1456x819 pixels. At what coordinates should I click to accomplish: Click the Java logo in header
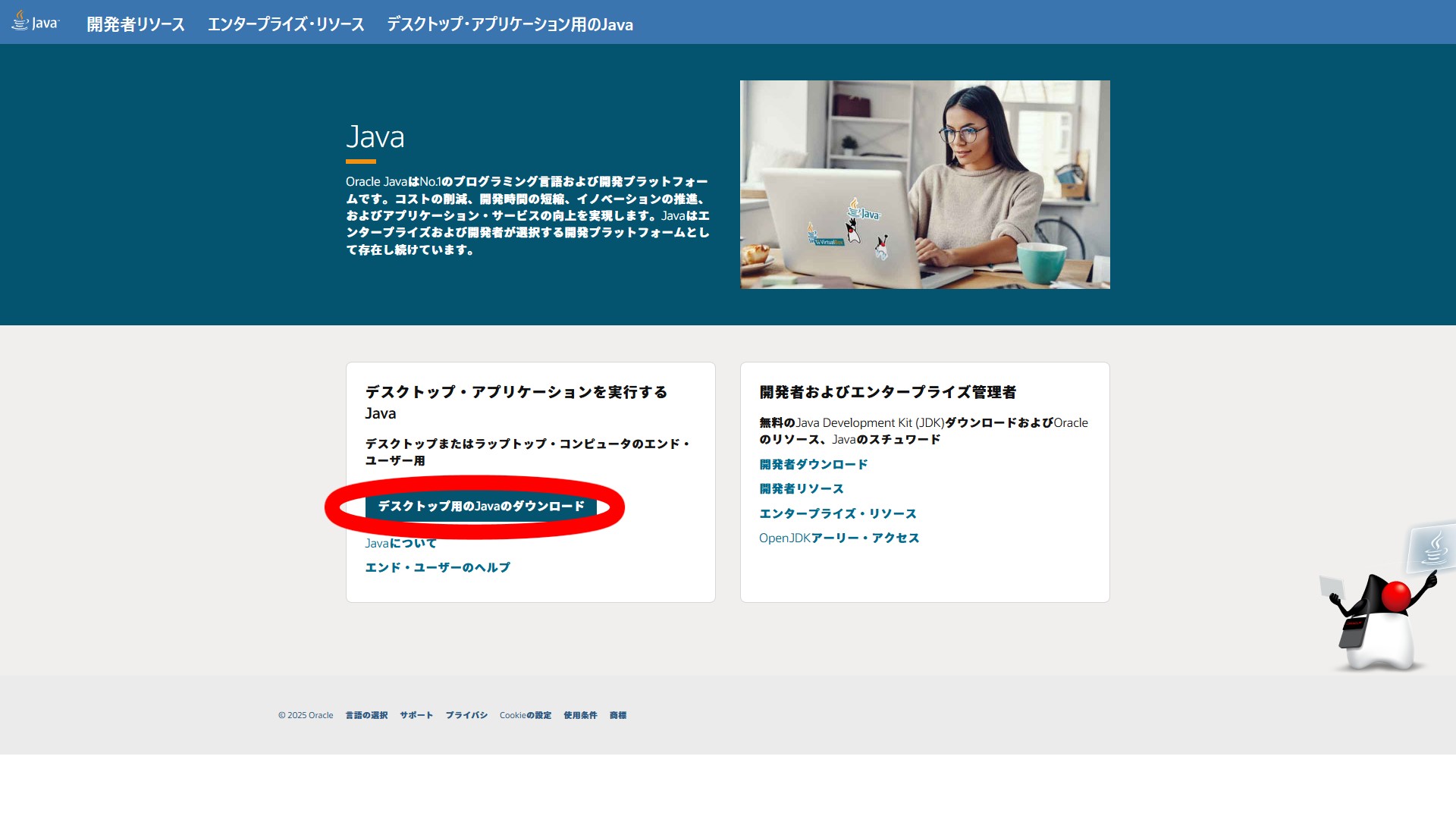35,21
